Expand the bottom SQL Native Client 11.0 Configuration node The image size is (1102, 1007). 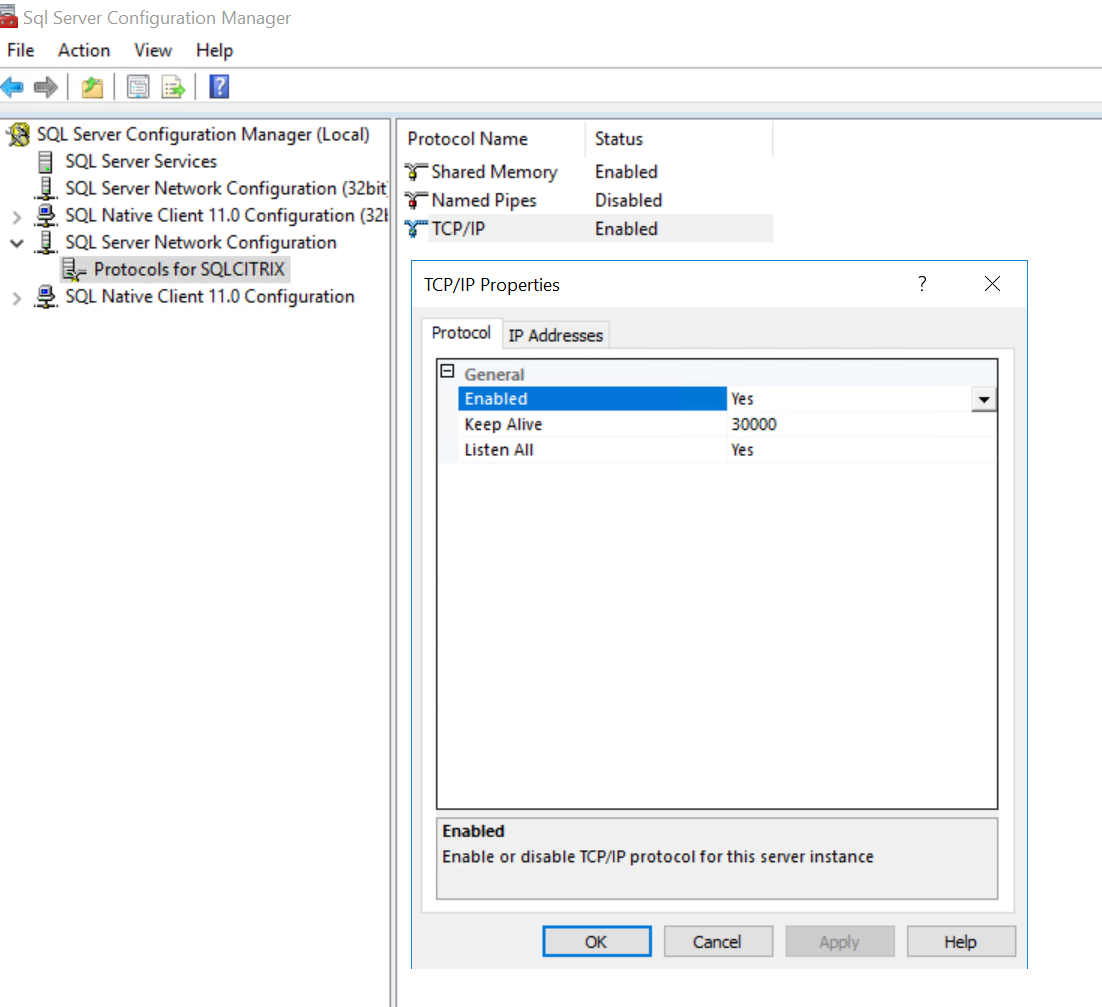point(17,299)
